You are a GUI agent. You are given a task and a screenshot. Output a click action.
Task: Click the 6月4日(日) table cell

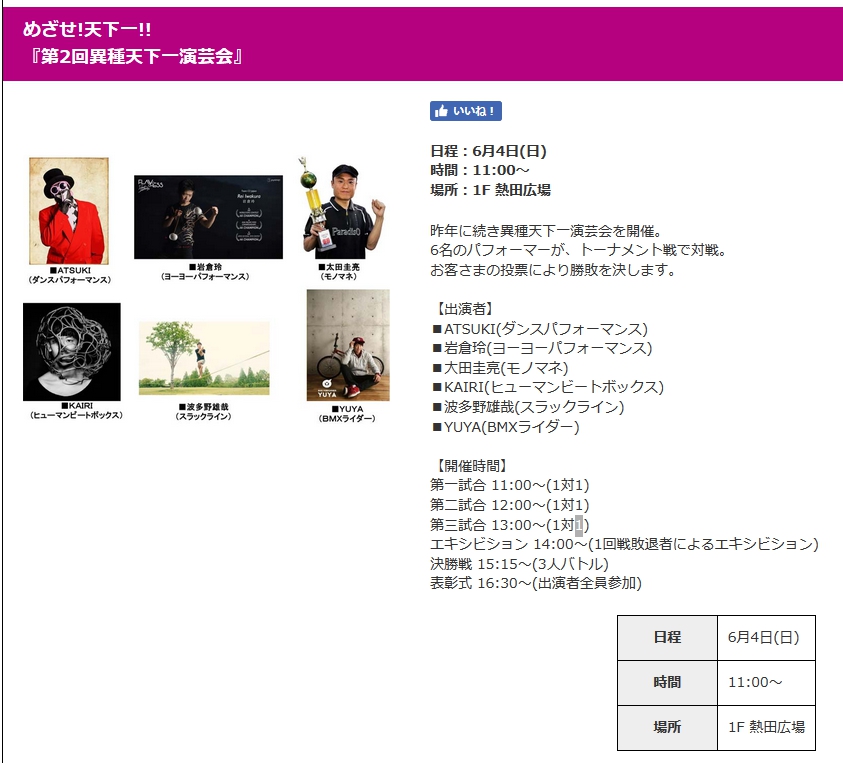764,638
